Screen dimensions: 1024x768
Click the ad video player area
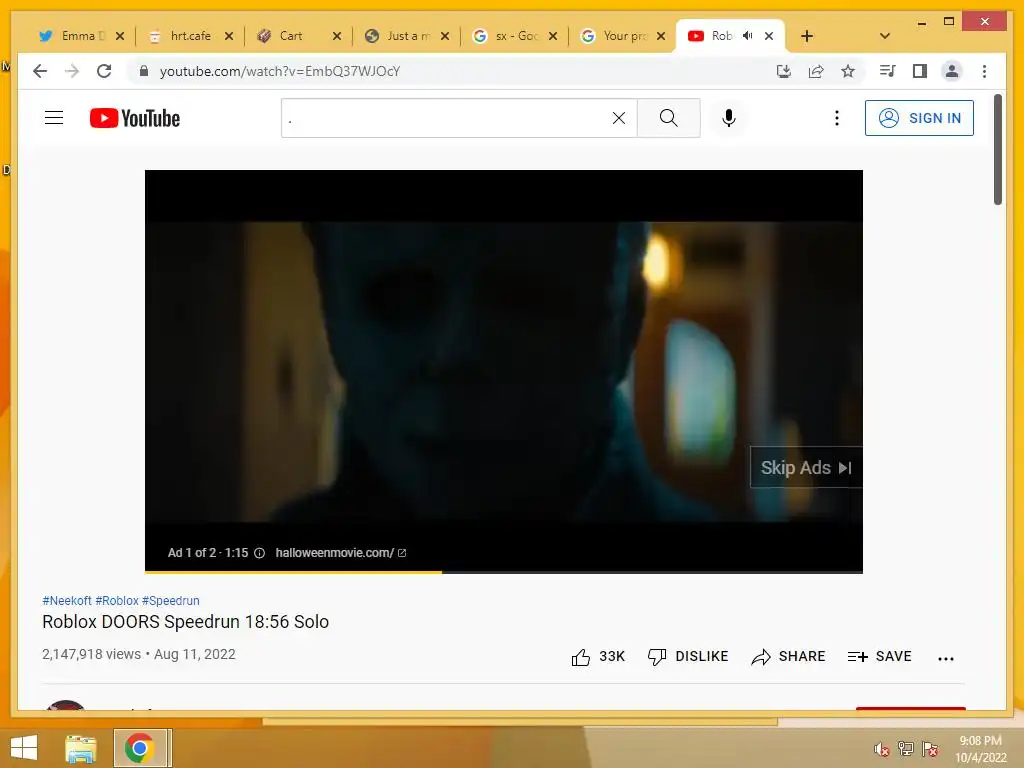pos(504,371)
